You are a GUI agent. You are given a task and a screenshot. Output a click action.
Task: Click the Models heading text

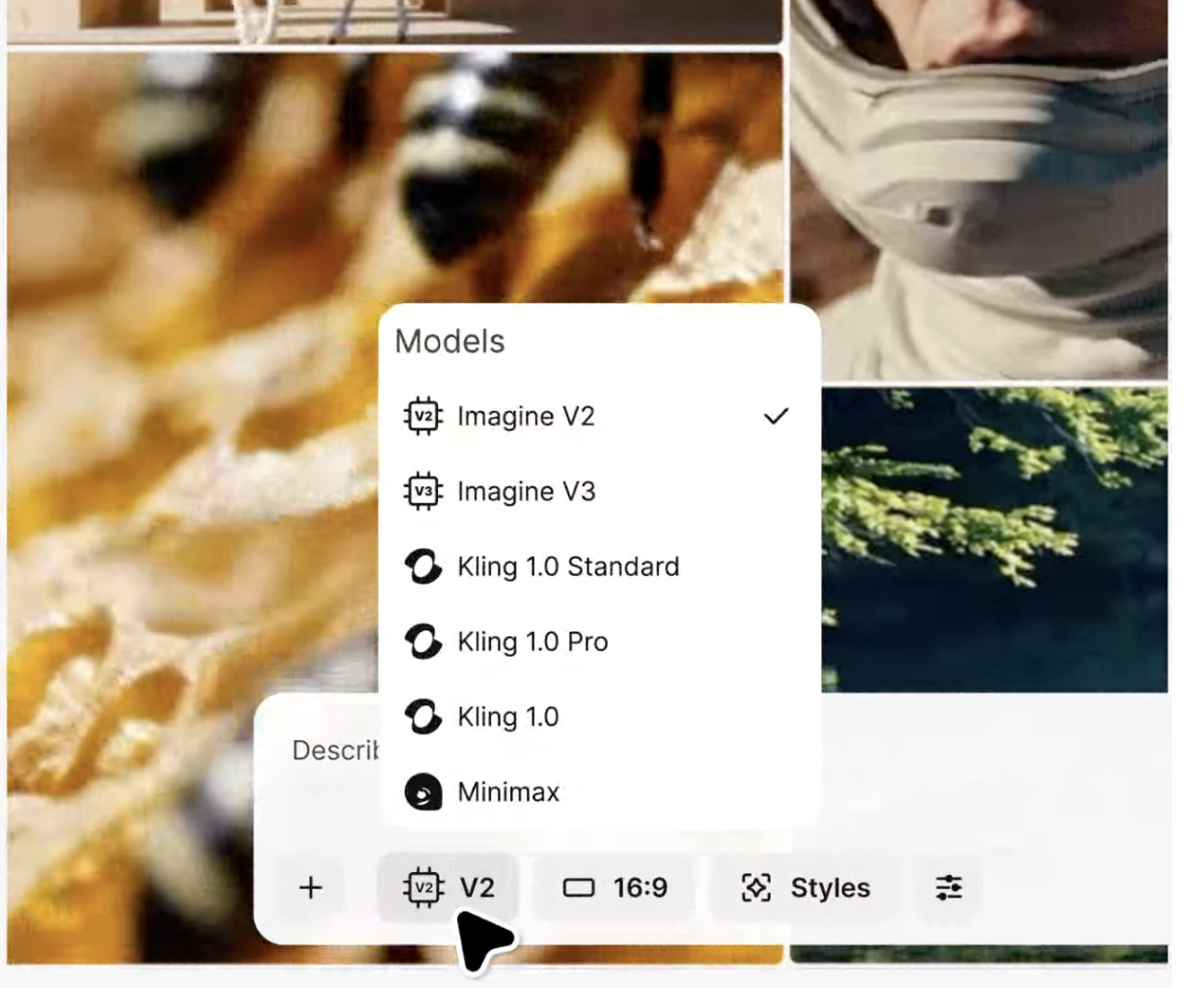(x=450, y=342)
